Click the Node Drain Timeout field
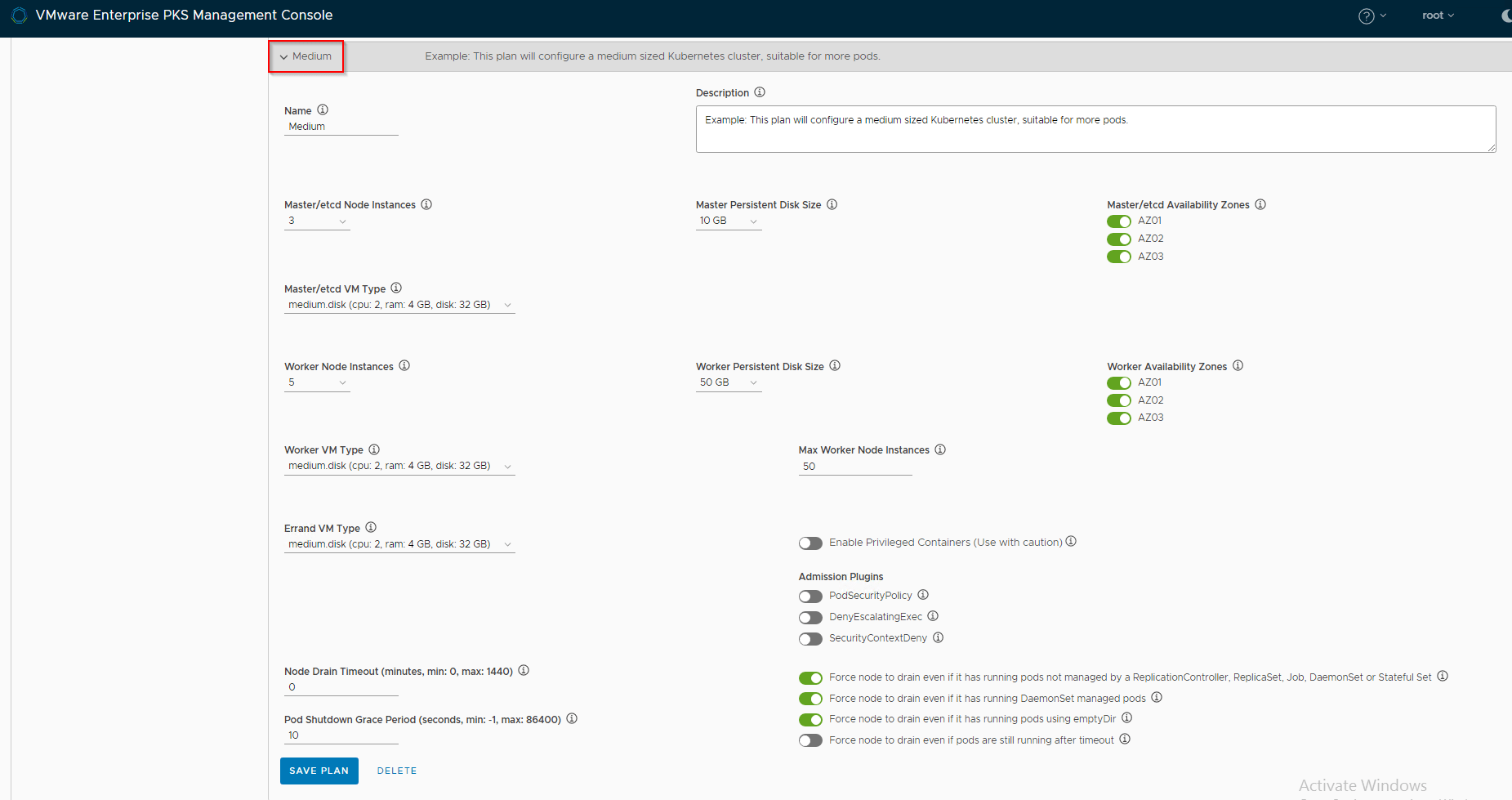Image resolution: width=1512 pixels, height=800 pixels. pos(341,687)
